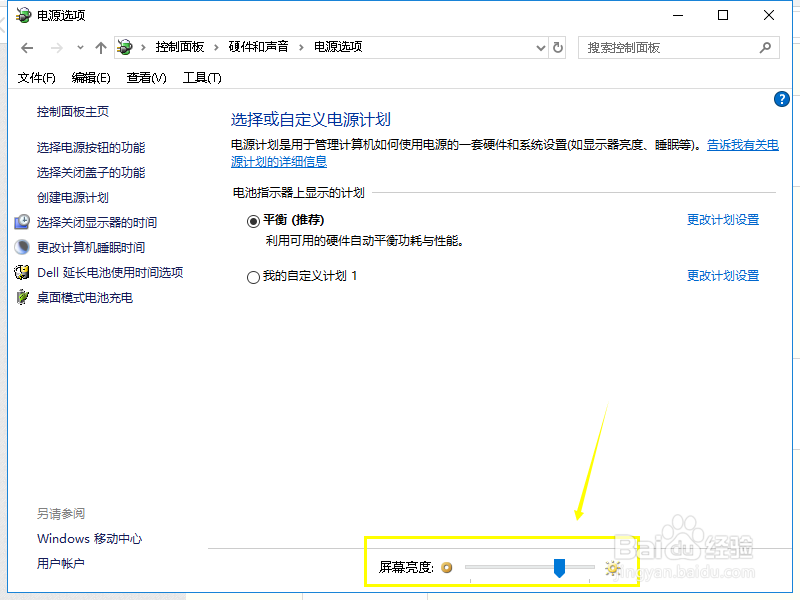
Task: Click the sun icon right of the brightness slider
Action: (613, 567)
